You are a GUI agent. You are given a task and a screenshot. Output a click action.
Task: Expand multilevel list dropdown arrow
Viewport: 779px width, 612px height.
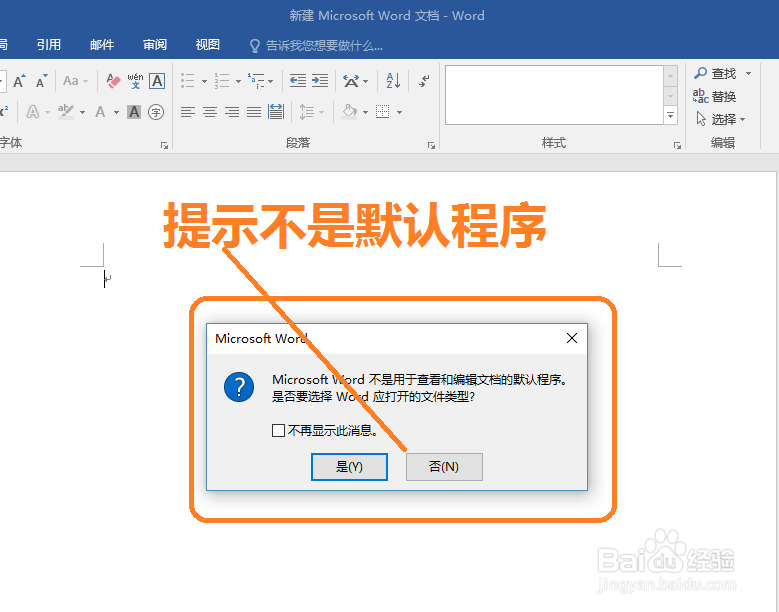point(271,81)
